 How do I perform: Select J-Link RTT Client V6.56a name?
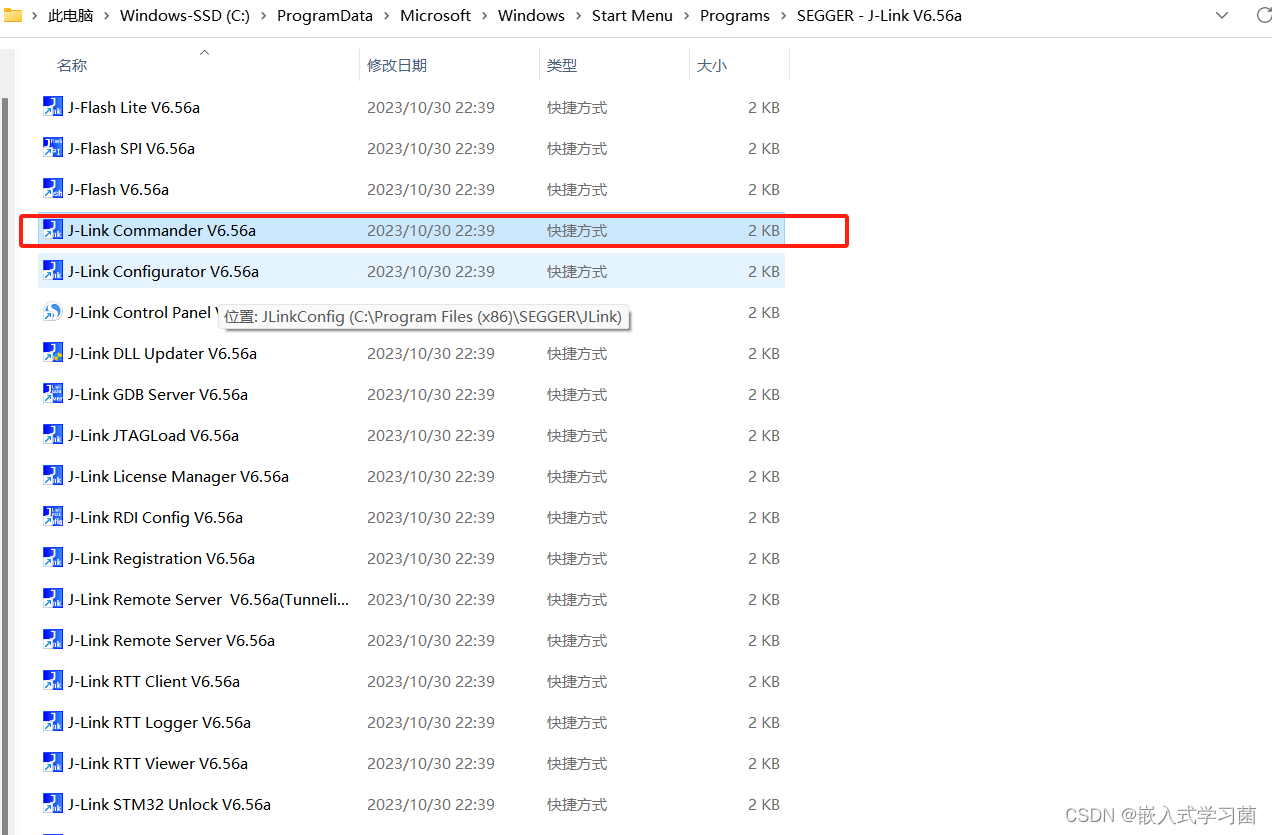pyautogui.click(x=154, y=681)
